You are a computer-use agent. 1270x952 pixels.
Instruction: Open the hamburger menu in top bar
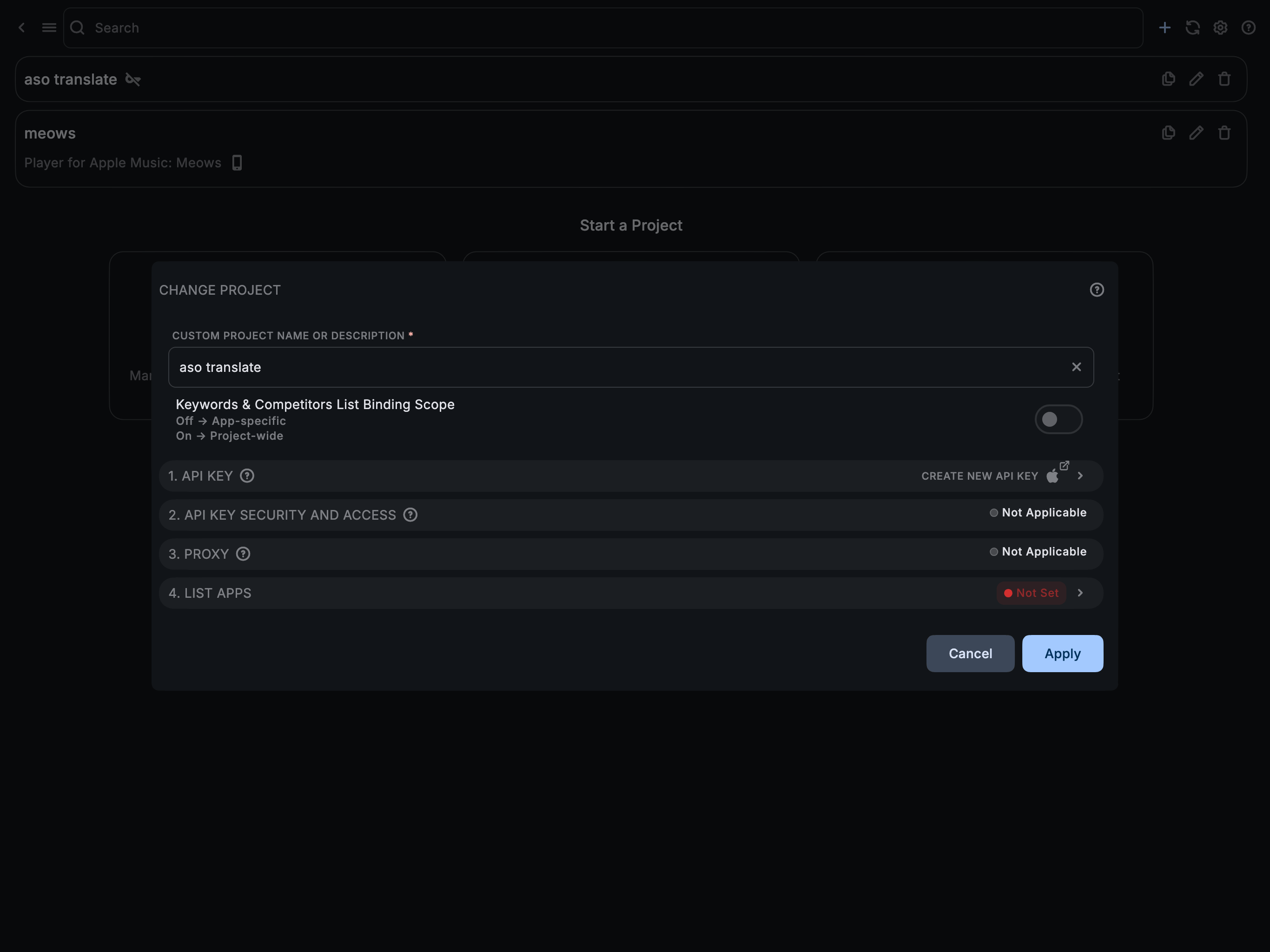(49, 27)
